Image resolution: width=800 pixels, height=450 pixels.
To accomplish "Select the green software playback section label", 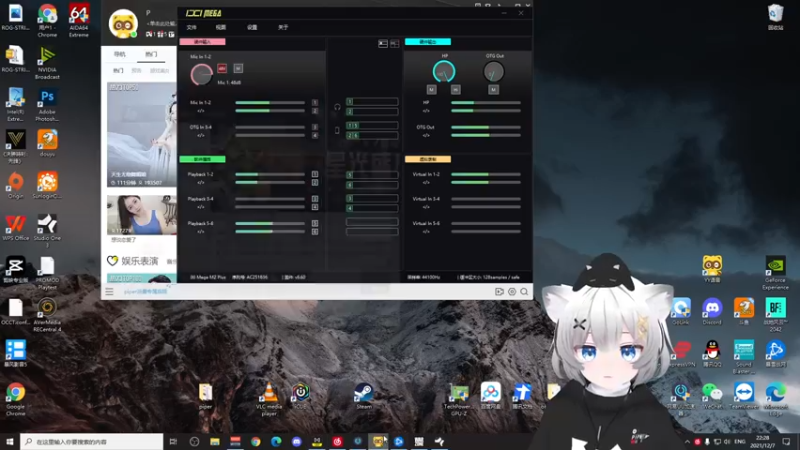I will [202, 159].
